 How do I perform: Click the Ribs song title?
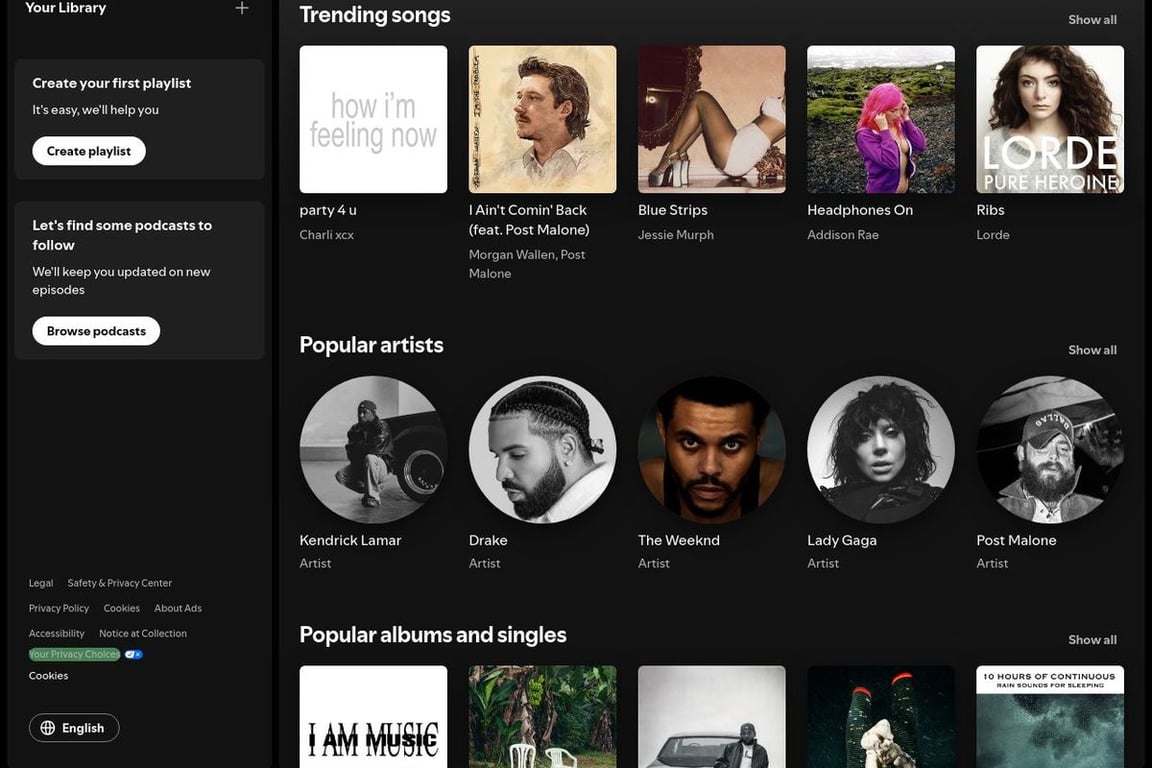tap(990, 209)
